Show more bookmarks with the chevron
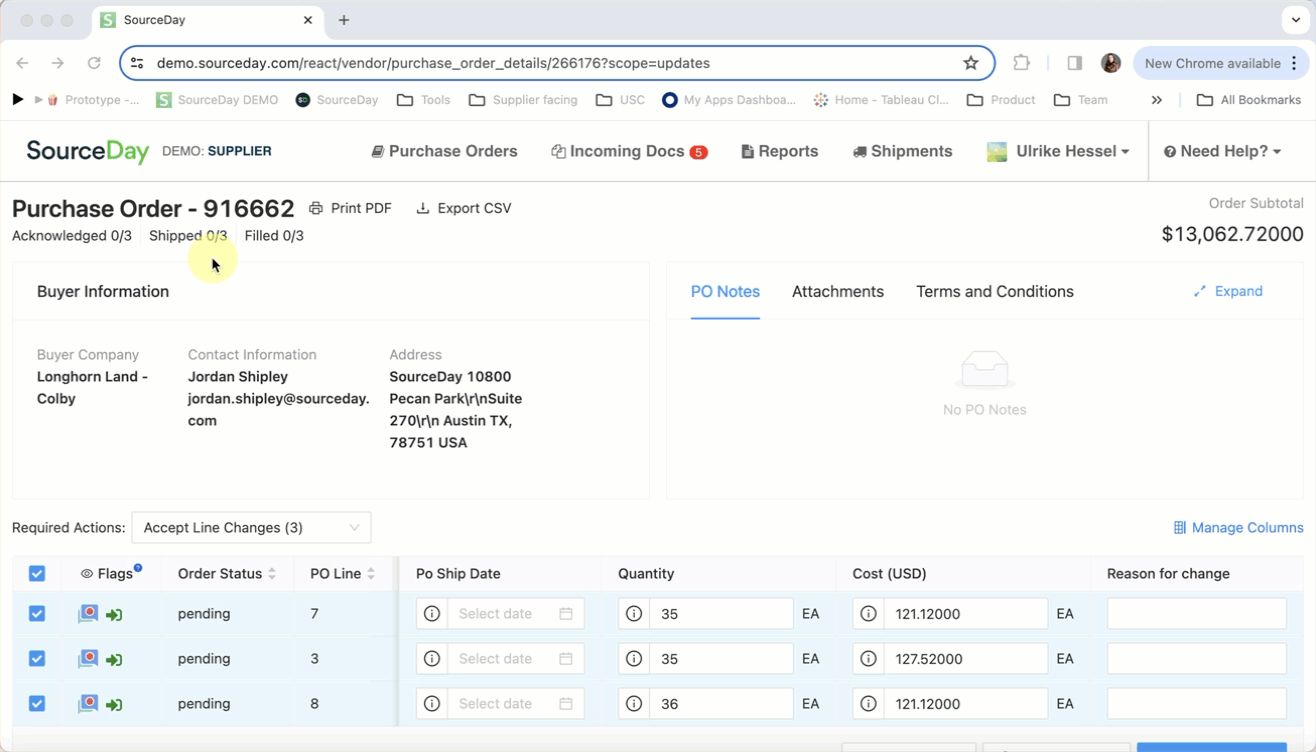The height and width of the screenshot is (752, 1316). point(1157,100)
